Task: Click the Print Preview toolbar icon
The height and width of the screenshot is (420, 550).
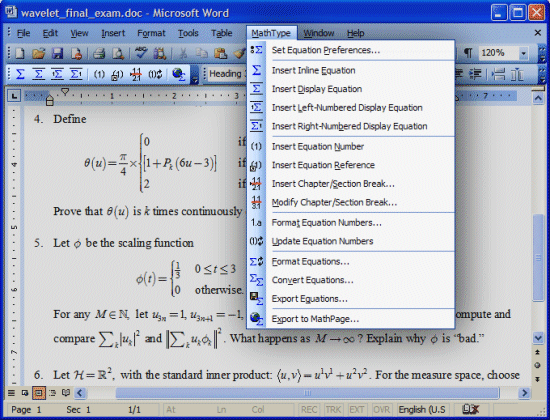Action: point(118,54)
